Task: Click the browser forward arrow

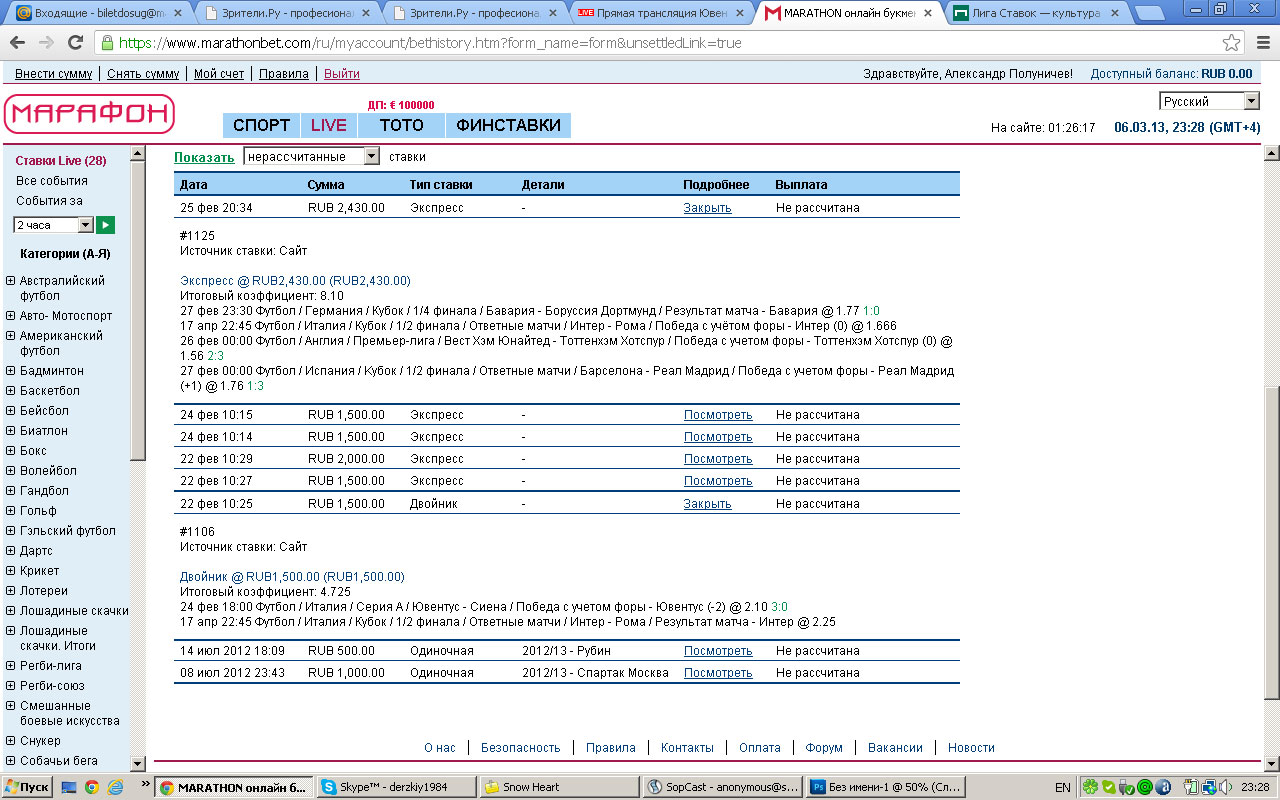Action: pyautogui.click(x=46, y=43)
